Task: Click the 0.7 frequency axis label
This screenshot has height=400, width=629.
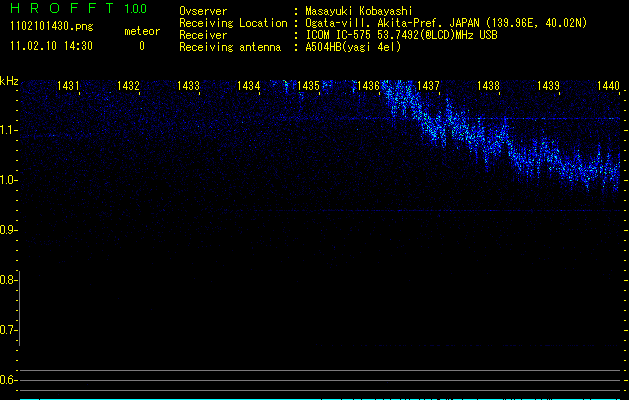Action: click(x=9, y=330)
